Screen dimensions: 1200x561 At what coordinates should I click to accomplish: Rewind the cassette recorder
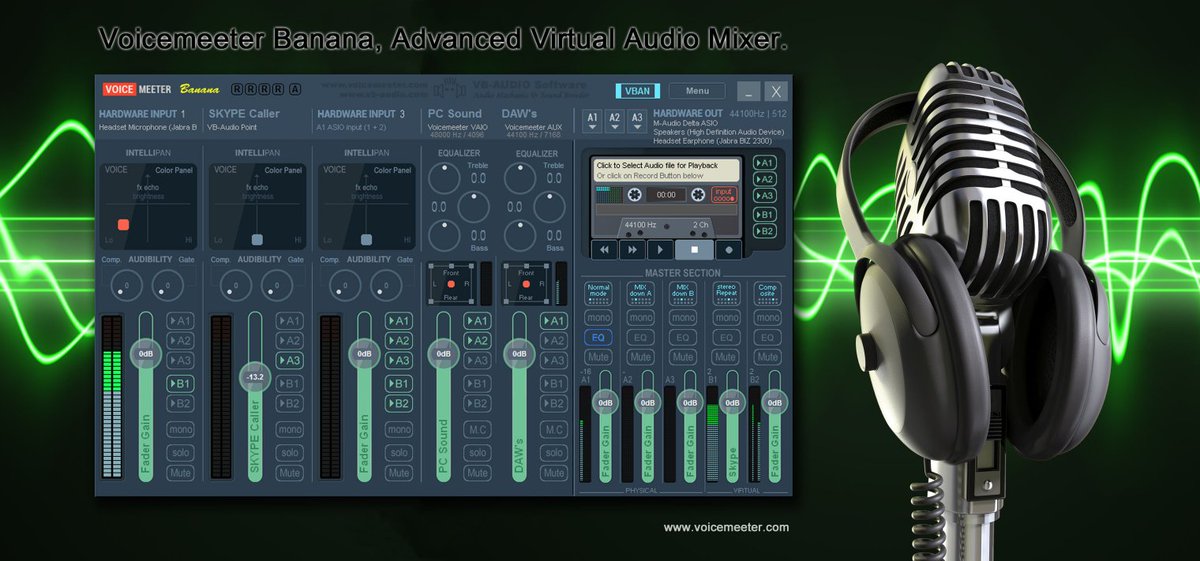point(603,250)
